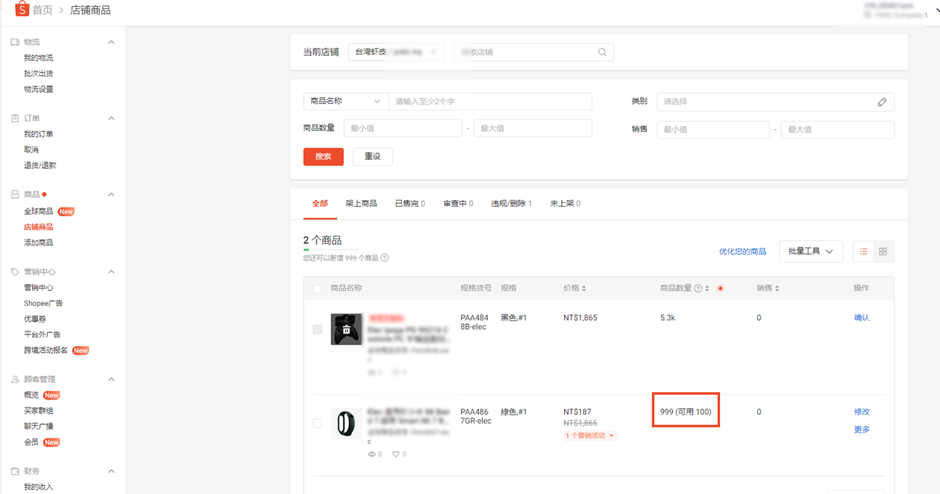Switch to the 架上商品 tab
The height and width of the screenshot is (494, 940).
click(x=361, y=203)
